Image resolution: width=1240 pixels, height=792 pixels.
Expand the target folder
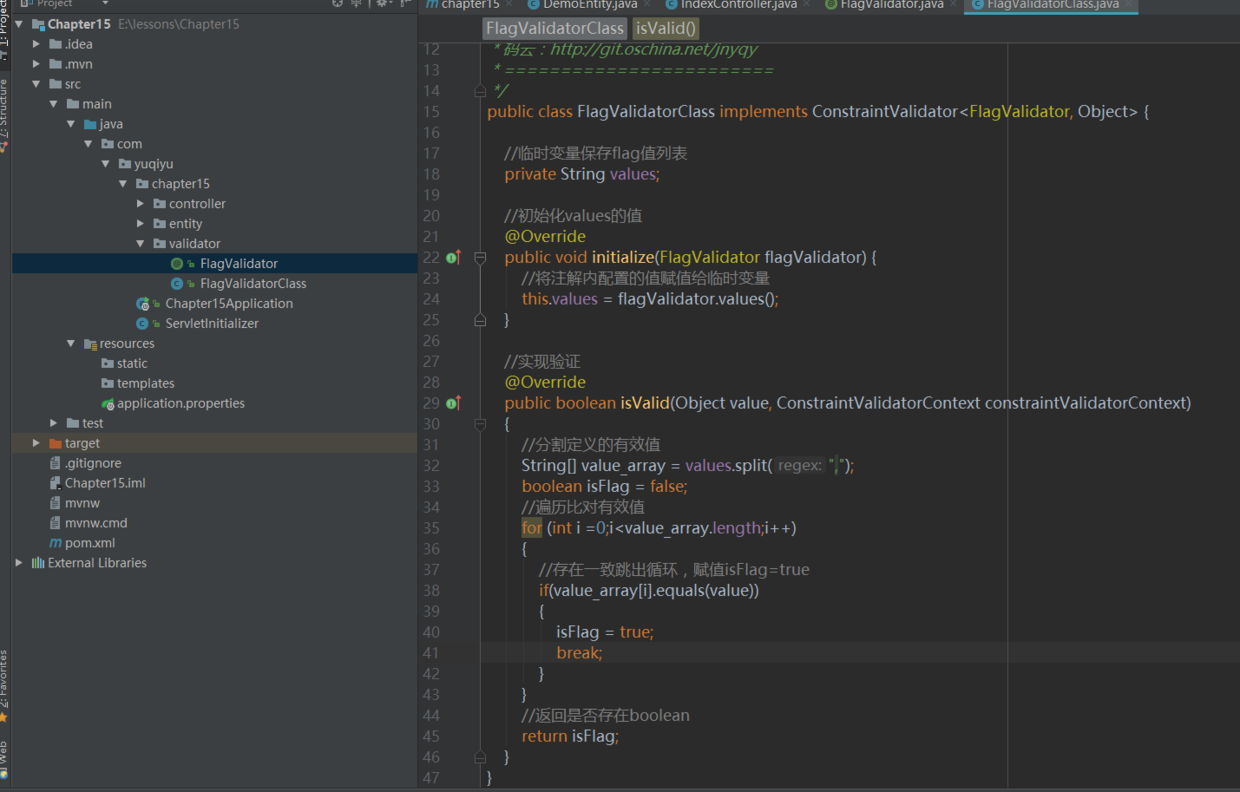click(x=37, y=443)
